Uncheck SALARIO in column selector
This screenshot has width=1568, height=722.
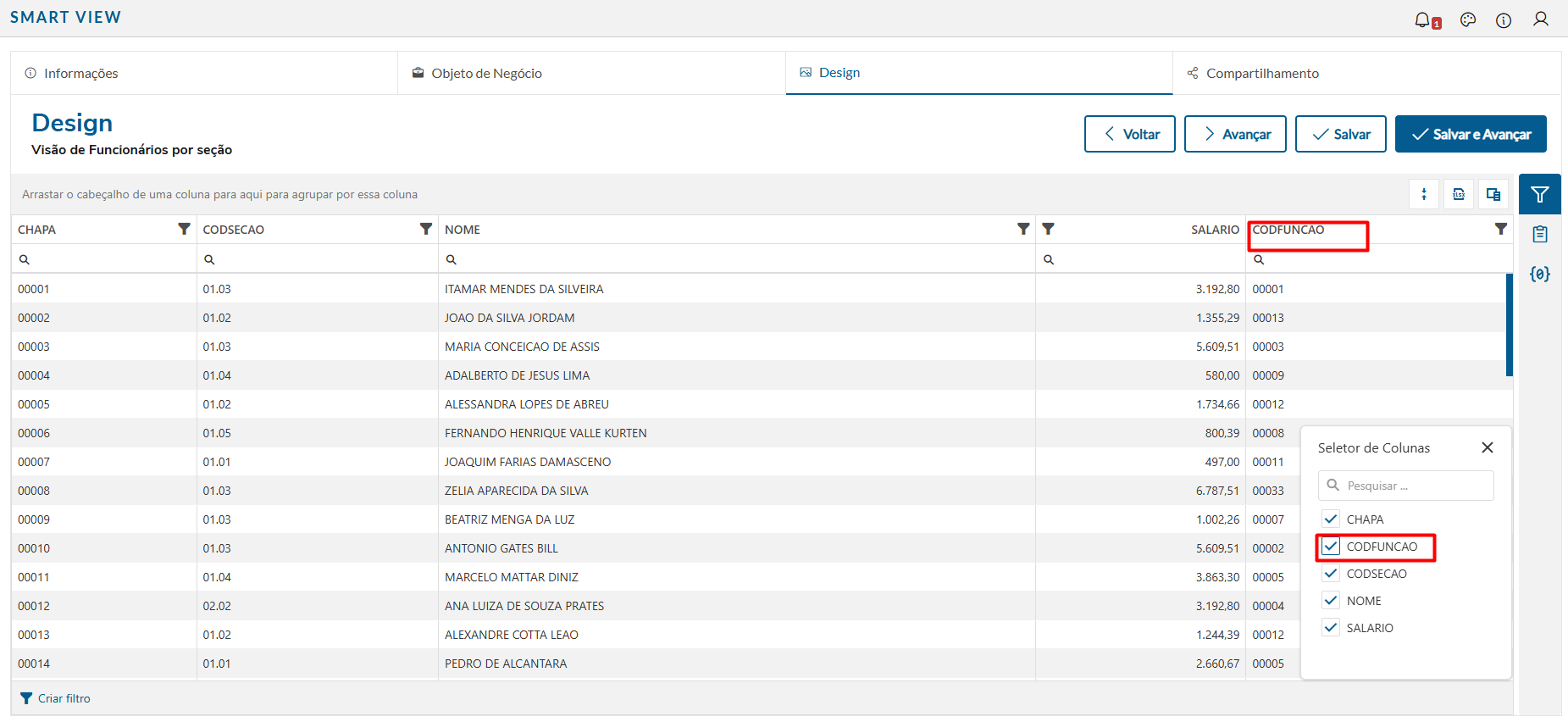(x=1331, y=627)
